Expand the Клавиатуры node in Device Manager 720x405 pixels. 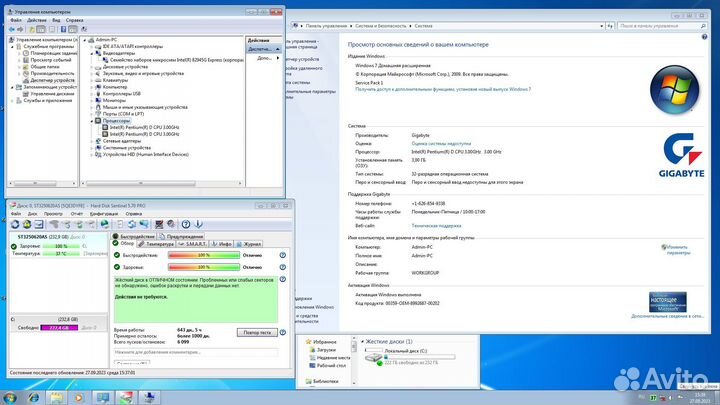tap(92, 80)
